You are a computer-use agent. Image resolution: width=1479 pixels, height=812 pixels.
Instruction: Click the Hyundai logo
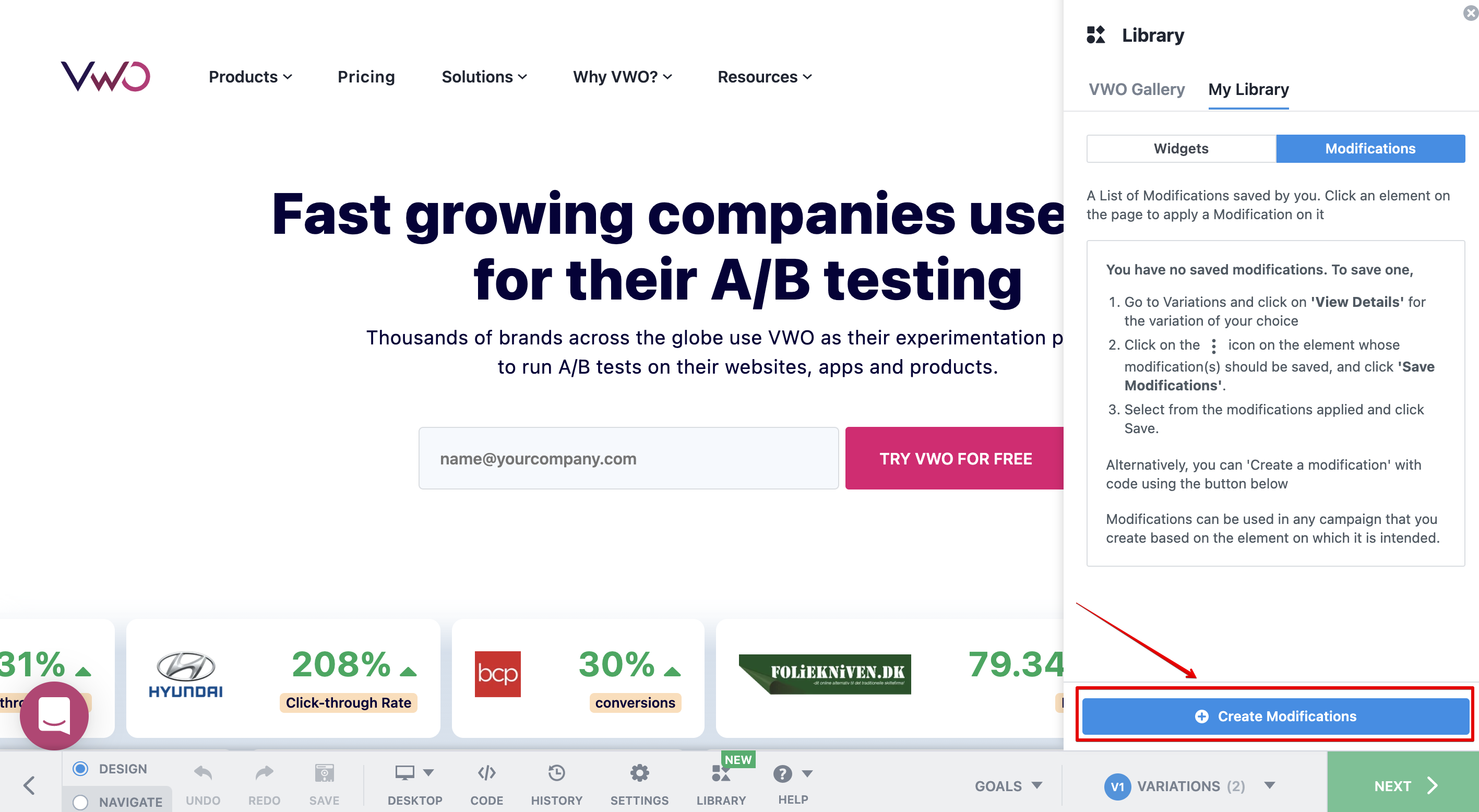(185, 674)
